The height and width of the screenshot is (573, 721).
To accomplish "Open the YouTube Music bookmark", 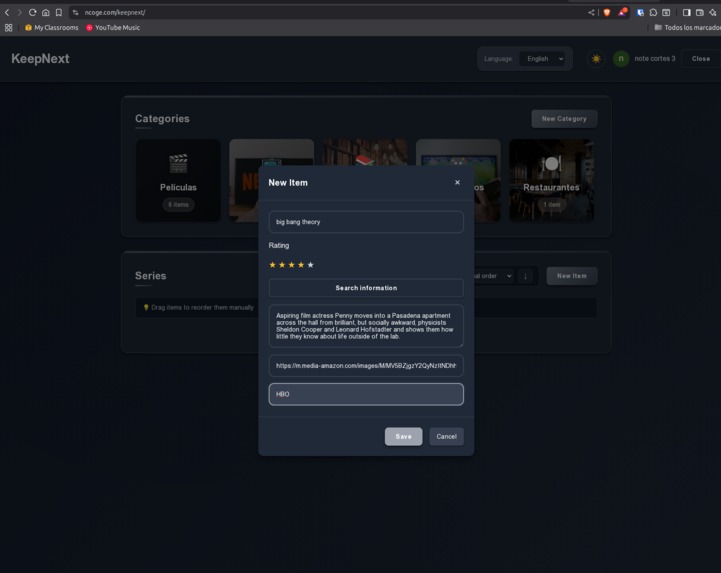I will [x=113, y=28].
